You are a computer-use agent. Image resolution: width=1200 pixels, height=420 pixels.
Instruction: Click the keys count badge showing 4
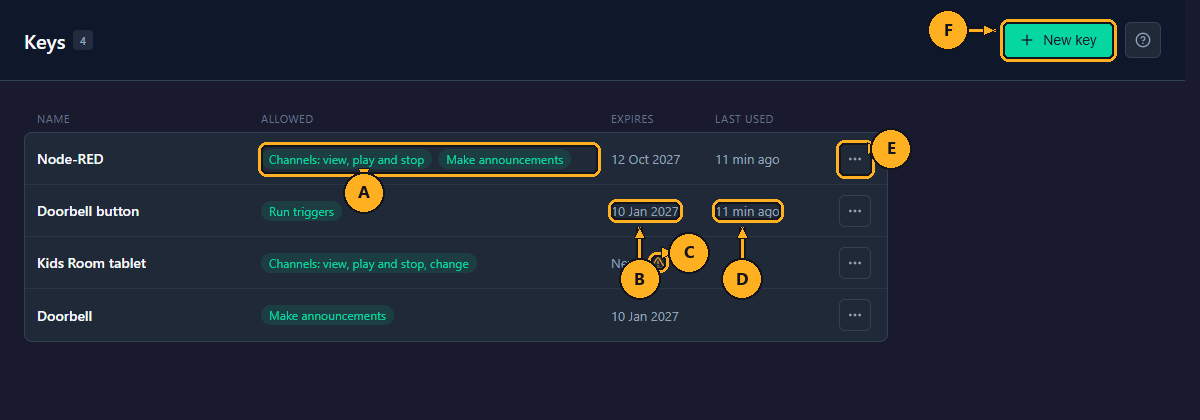click(83, 41)
